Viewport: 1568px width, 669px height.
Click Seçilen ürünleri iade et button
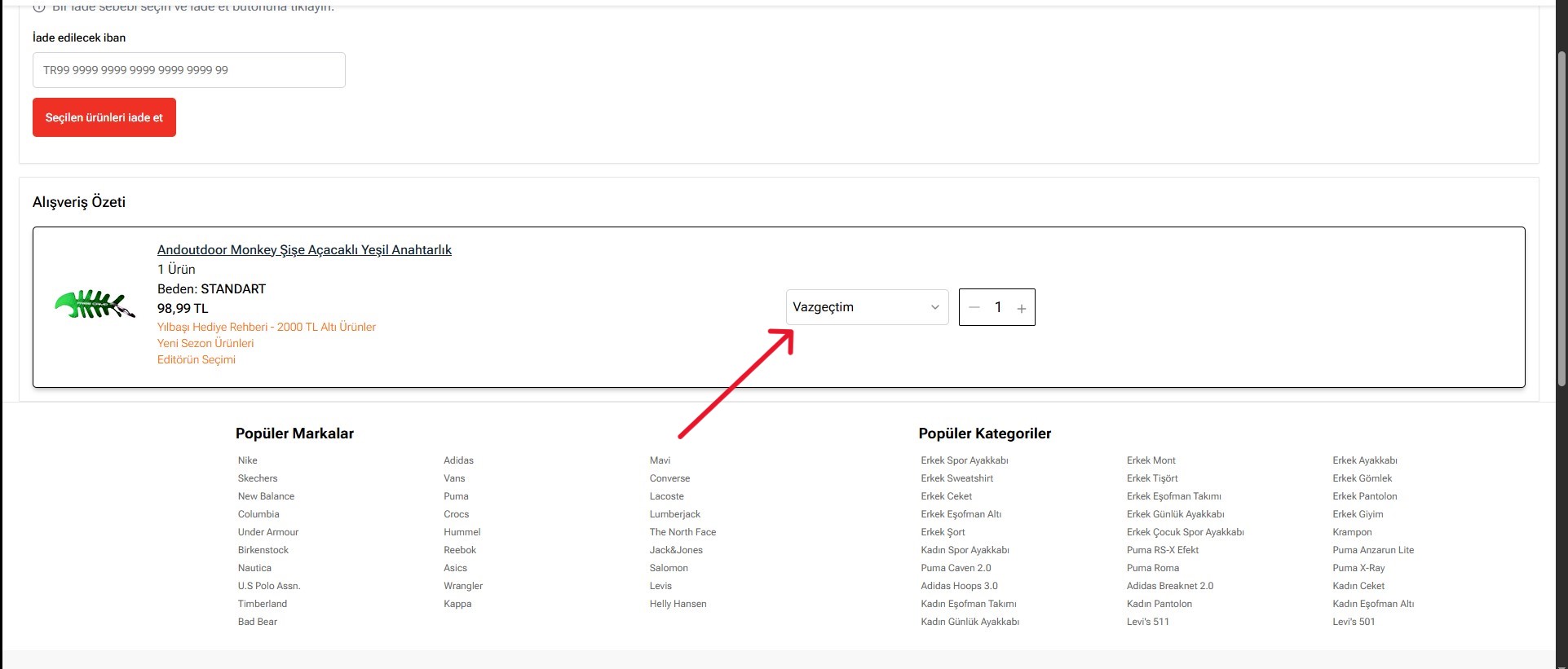[104, 117]
